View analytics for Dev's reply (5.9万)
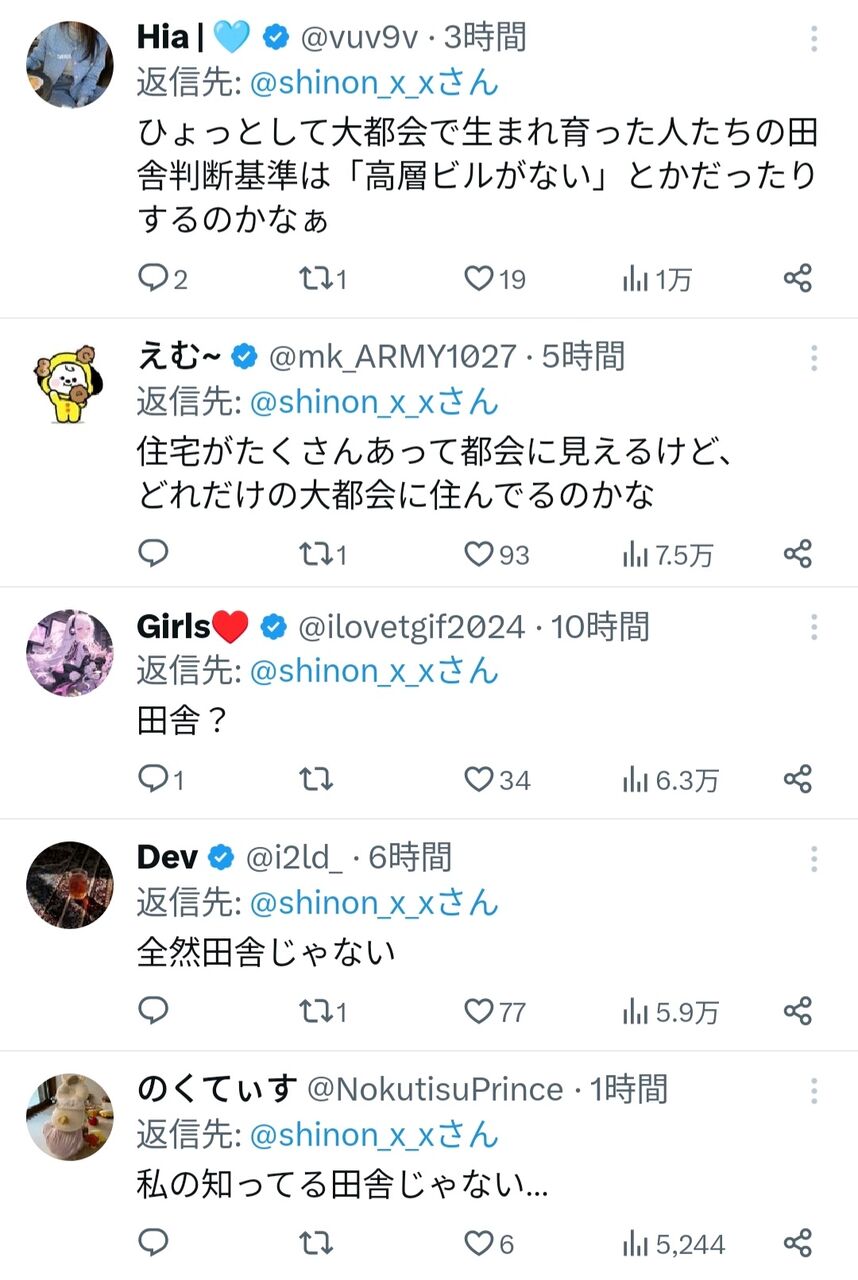The image size is (858, 1280). point(670,1012)
